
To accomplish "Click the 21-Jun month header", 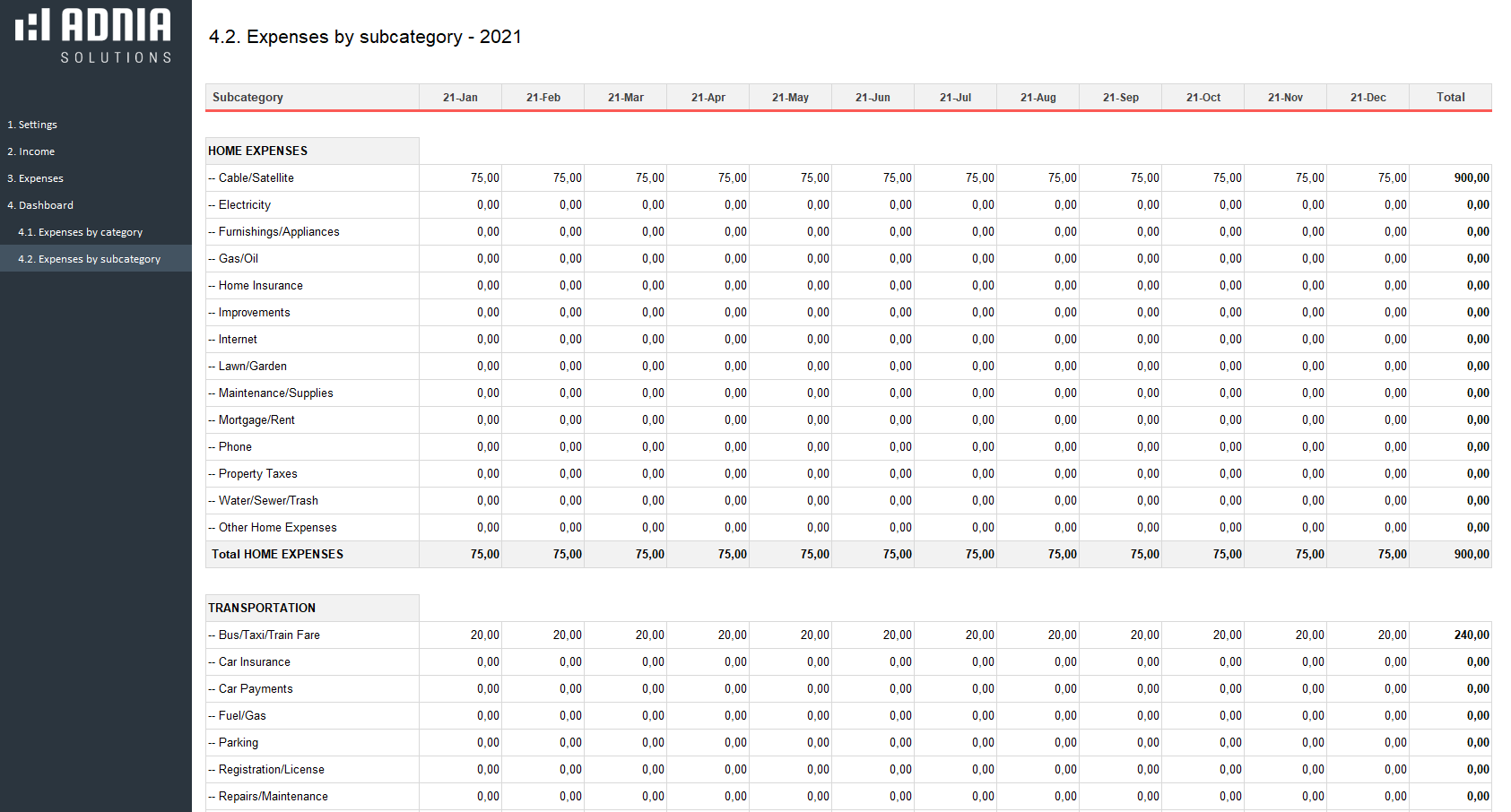I will [x=873, y=97].
